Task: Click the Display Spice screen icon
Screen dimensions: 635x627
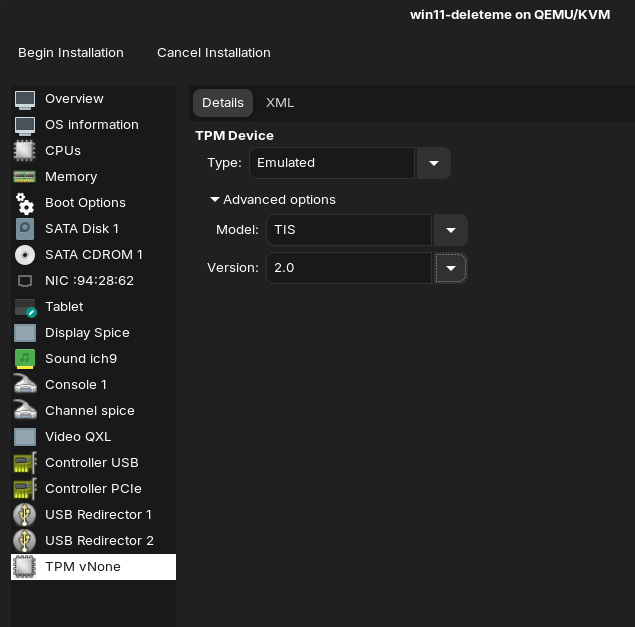Action: tap(25, 333)
